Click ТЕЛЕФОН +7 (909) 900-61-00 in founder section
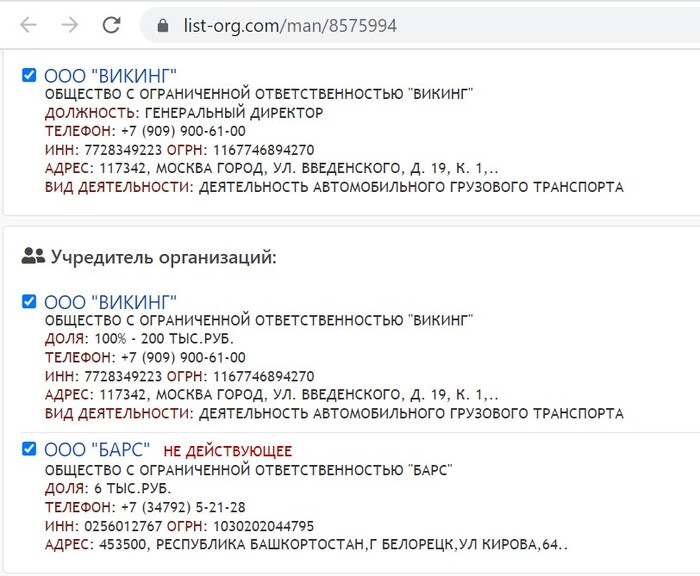The height and width of the screenshot is (576, 700). pyautogui.click(x=145, y=358)
